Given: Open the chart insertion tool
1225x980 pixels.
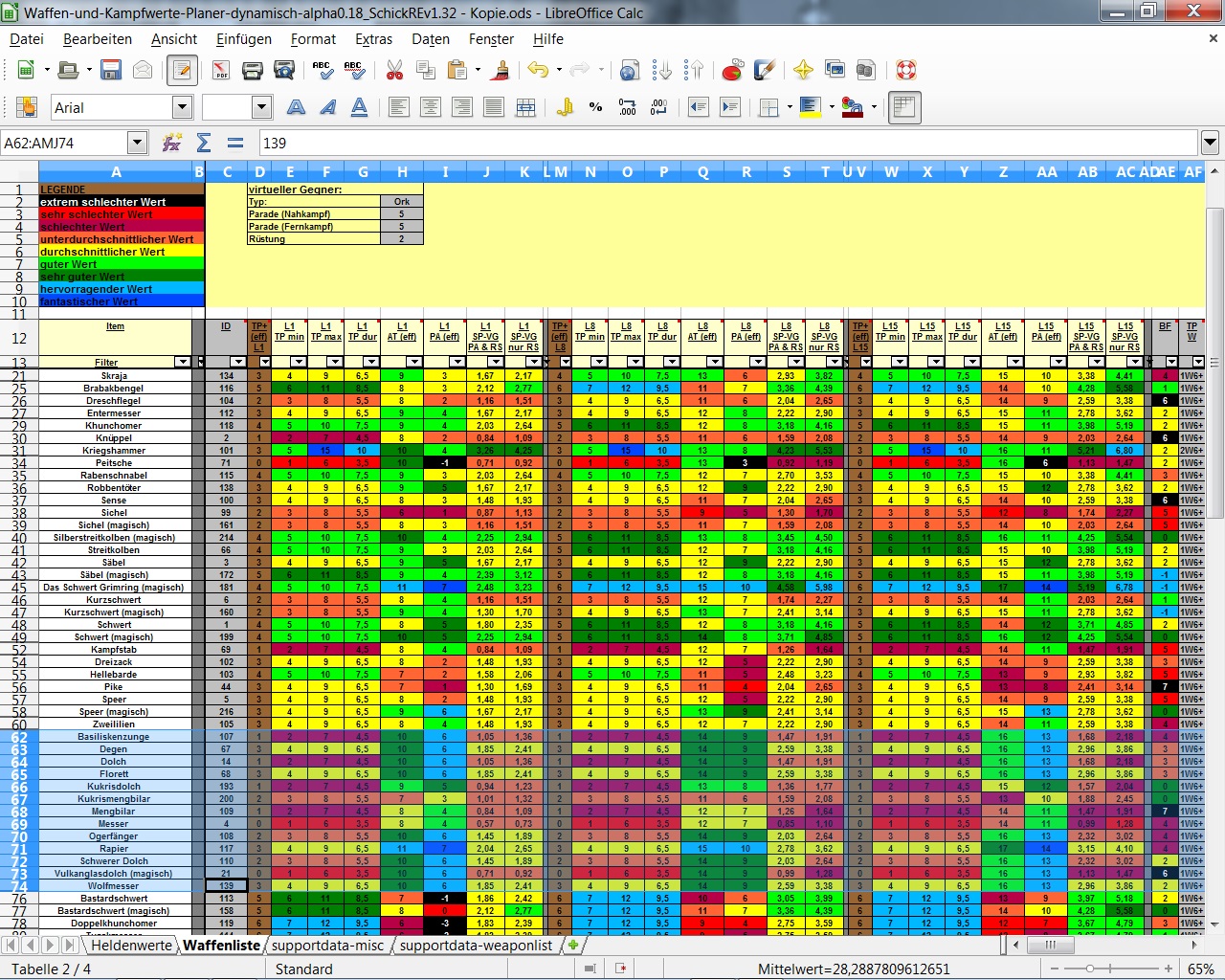Looking at the screenshot, I should click(732, 70).
